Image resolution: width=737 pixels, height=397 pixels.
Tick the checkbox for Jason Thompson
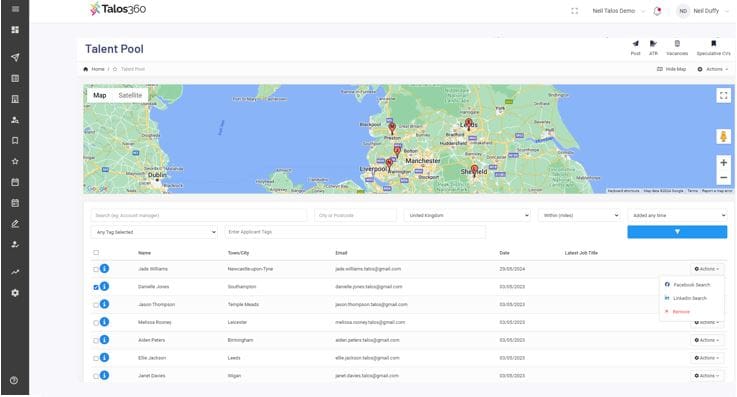tap(96, 305)
